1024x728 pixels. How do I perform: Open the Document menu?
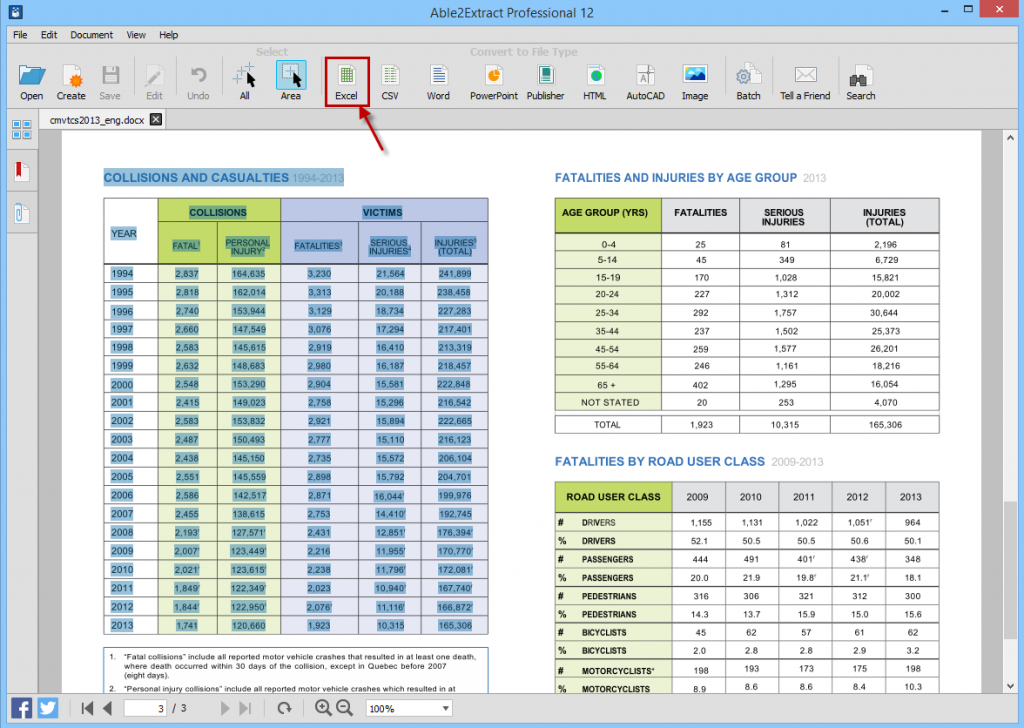pos(91,35)
